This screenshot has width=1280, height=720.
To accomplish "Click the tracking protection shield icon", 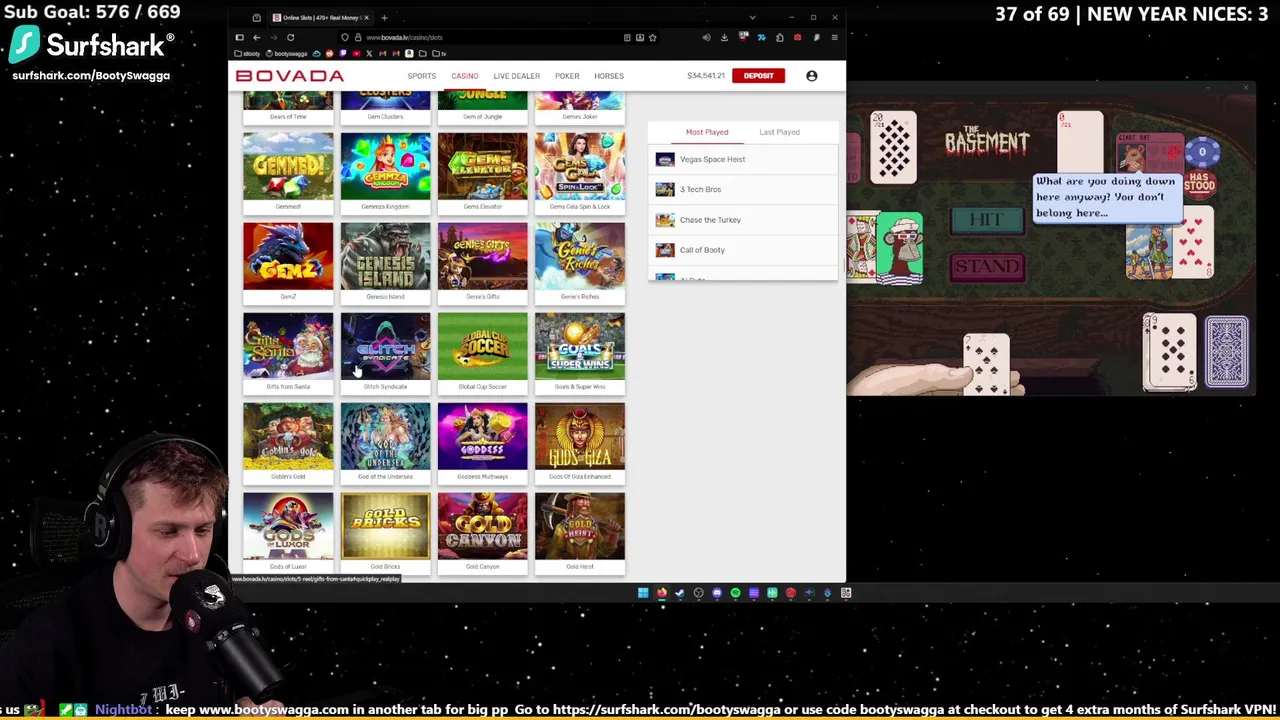I will point(345,37).
